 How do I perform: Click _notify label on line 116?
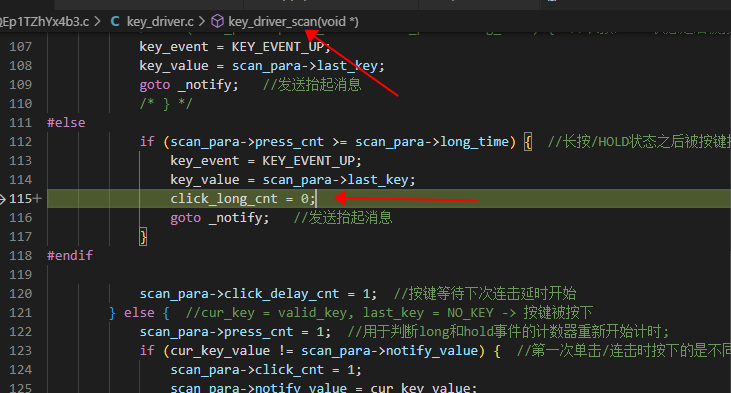click(x=236, y=218)
